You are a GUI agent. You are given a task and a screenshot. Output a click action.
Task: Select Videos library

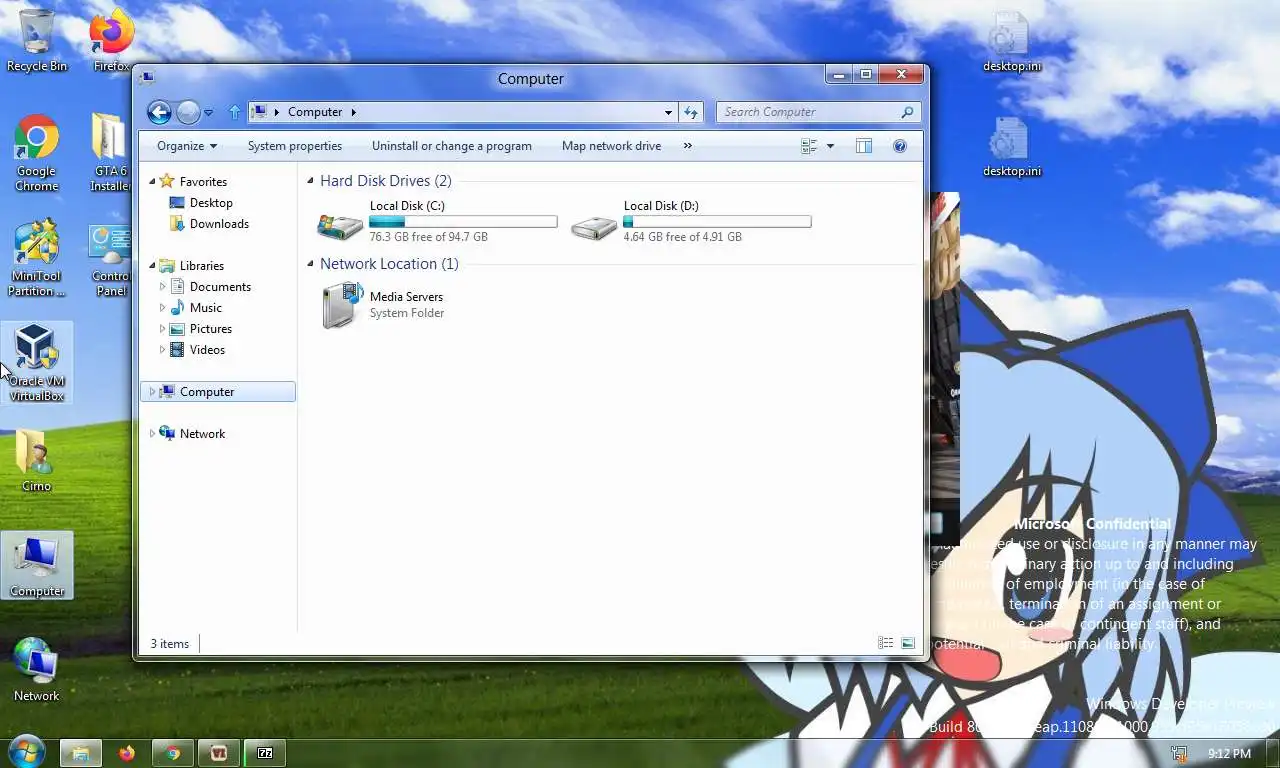pos(207,349)
